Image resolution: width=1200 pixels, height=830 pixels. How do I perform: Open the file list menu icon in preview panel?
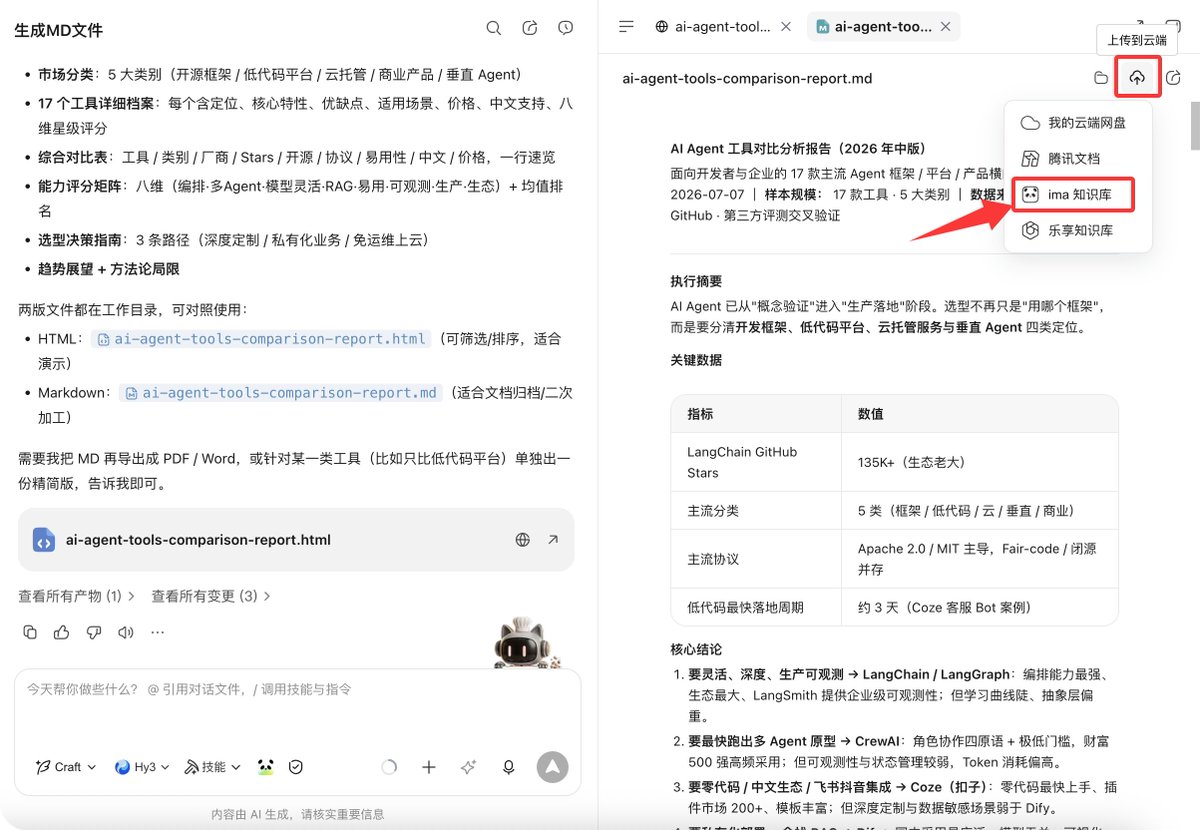click(627, 27)
